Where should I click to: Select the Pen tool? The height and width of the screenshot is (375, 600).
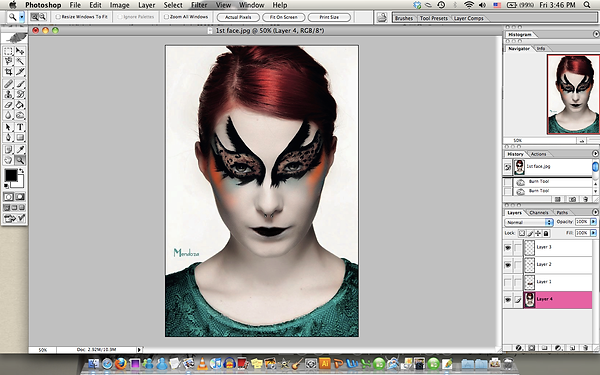tap(8, 137)
